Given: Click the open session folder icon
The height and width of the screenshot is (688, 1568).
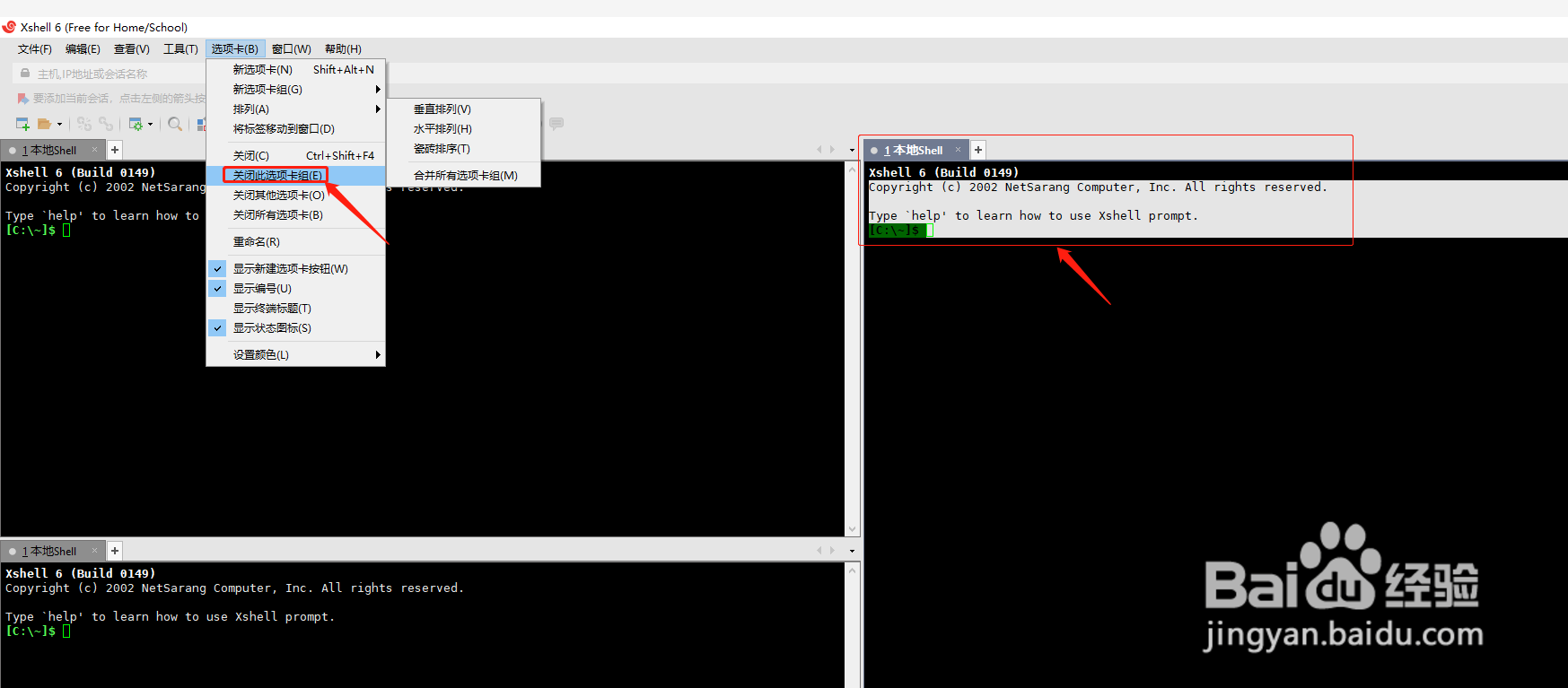Looking at the screenshot, I should [x=44, y=124].
